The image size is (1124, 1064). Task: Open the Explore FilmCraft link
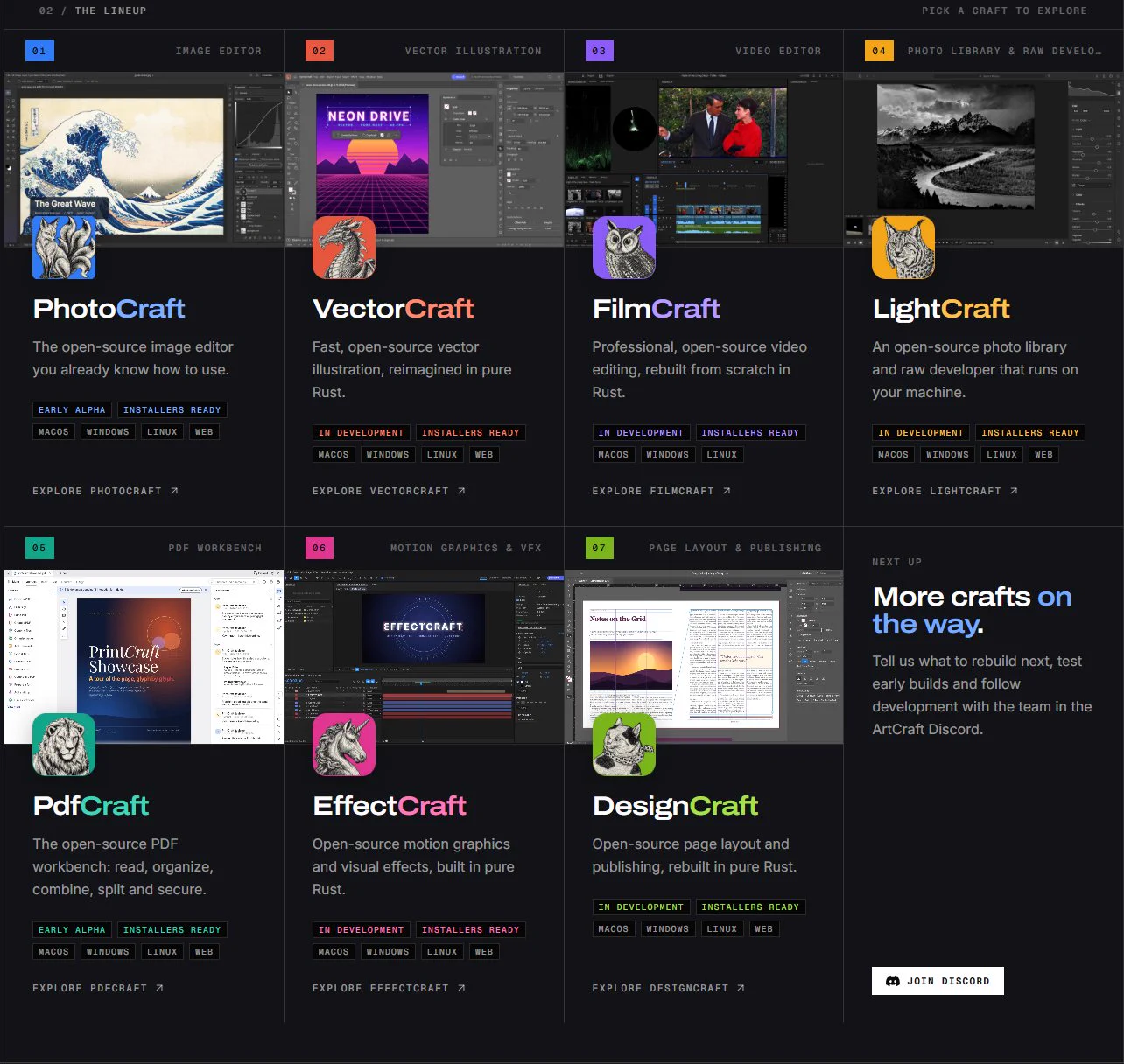(x=662, y=491)
